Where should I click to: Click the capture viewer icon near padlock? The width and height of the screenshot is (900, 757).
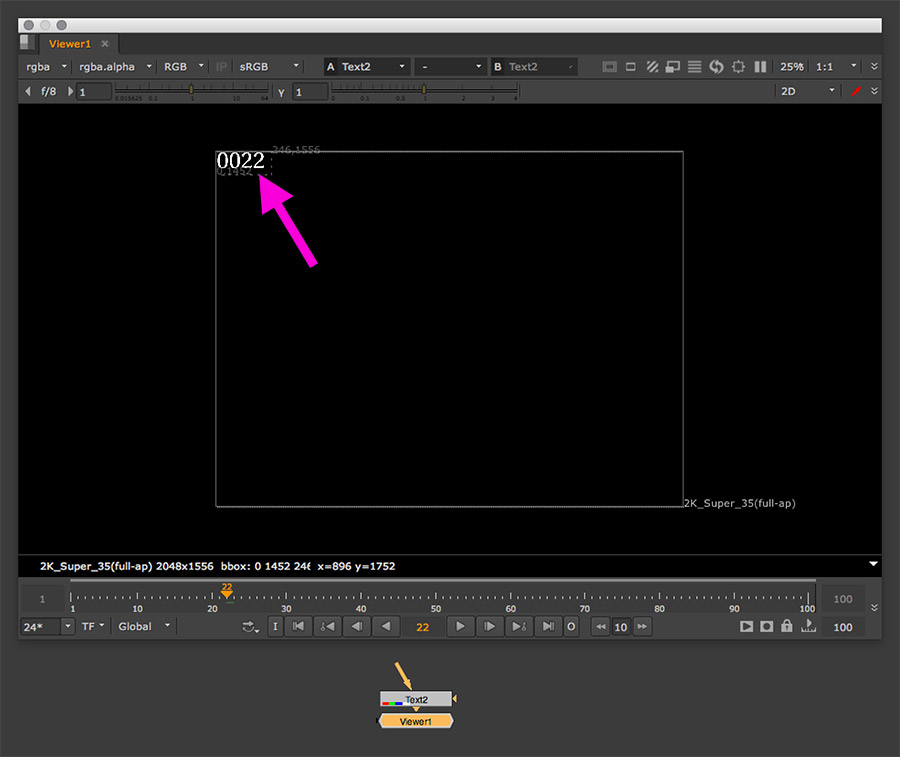click(766, 627)
